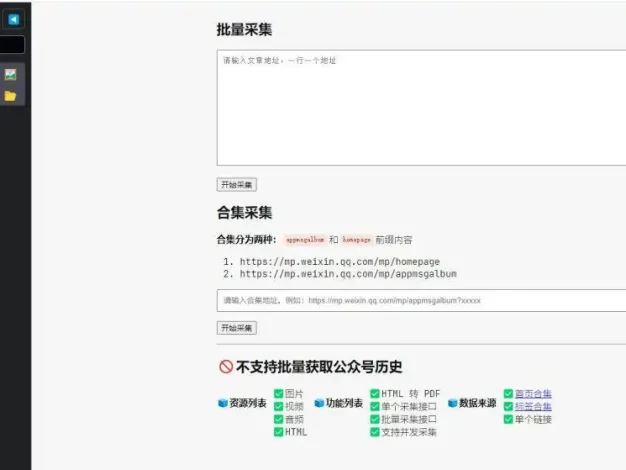The height and width of the screenshot is (470, 626).
Task: Click the green check next to HTML
Action: [279, 432]
